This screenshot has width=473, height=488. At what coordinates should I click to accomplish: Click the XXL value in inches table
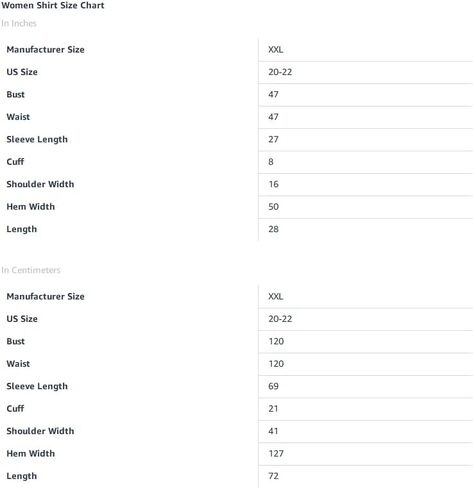pyautogui.click(x=276, y=50)
